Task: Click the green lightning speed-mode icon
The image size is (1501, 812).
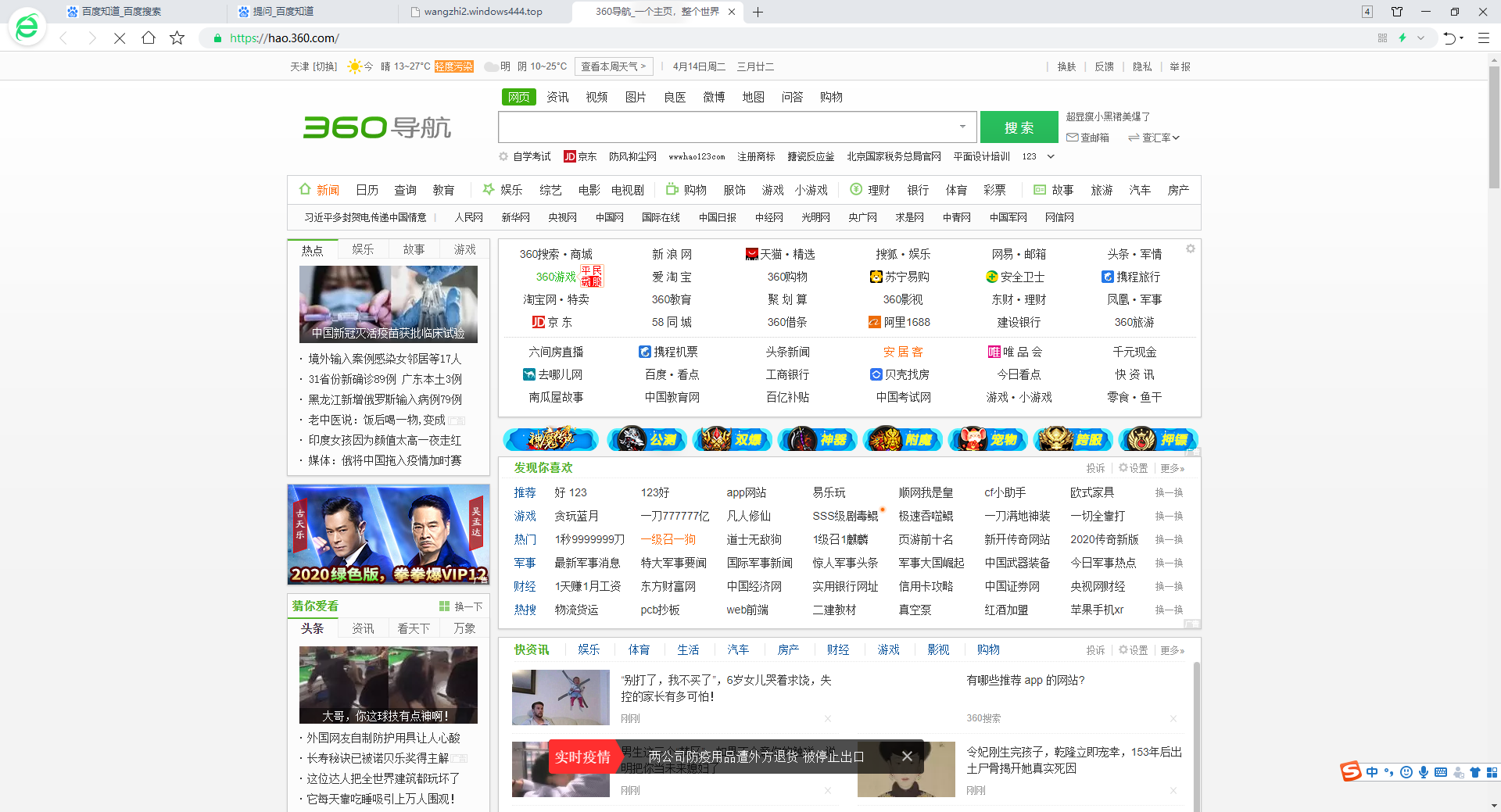Action: [x=1402, y=38]
